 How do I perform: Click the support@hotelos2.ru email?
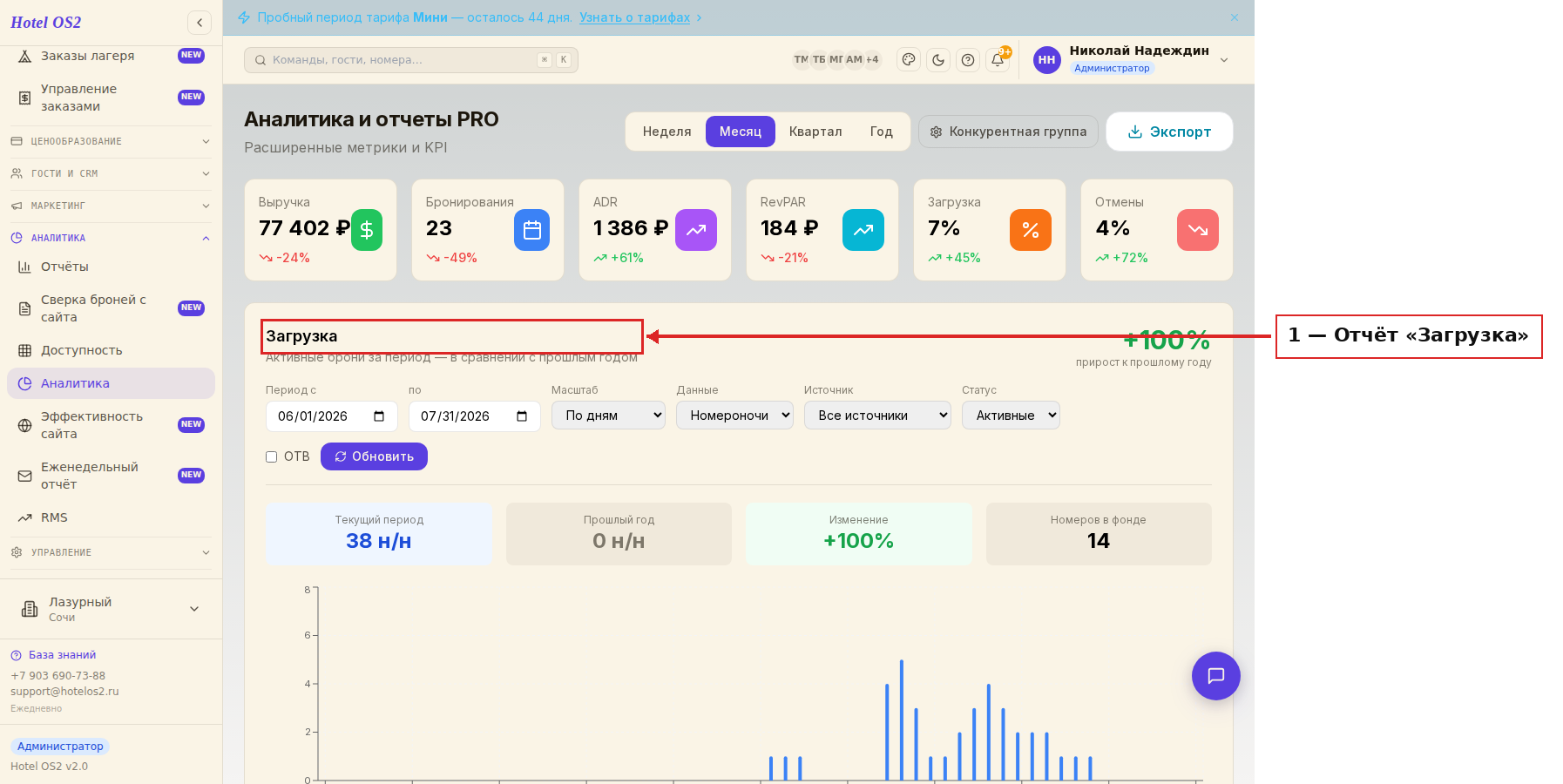pyautogui.click(x=64, y=692)
